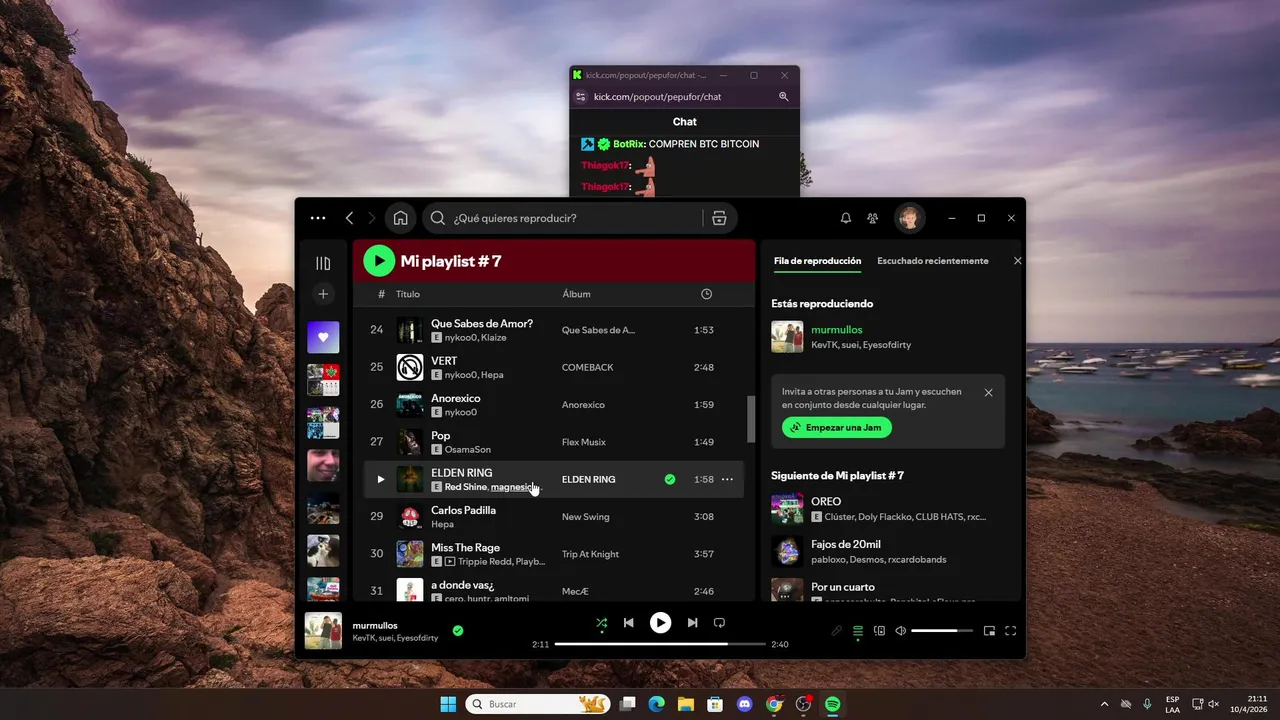Open the notifications bell in Spotify
Viewport: 1280px width, 720px height.
[x=846, y=218]
